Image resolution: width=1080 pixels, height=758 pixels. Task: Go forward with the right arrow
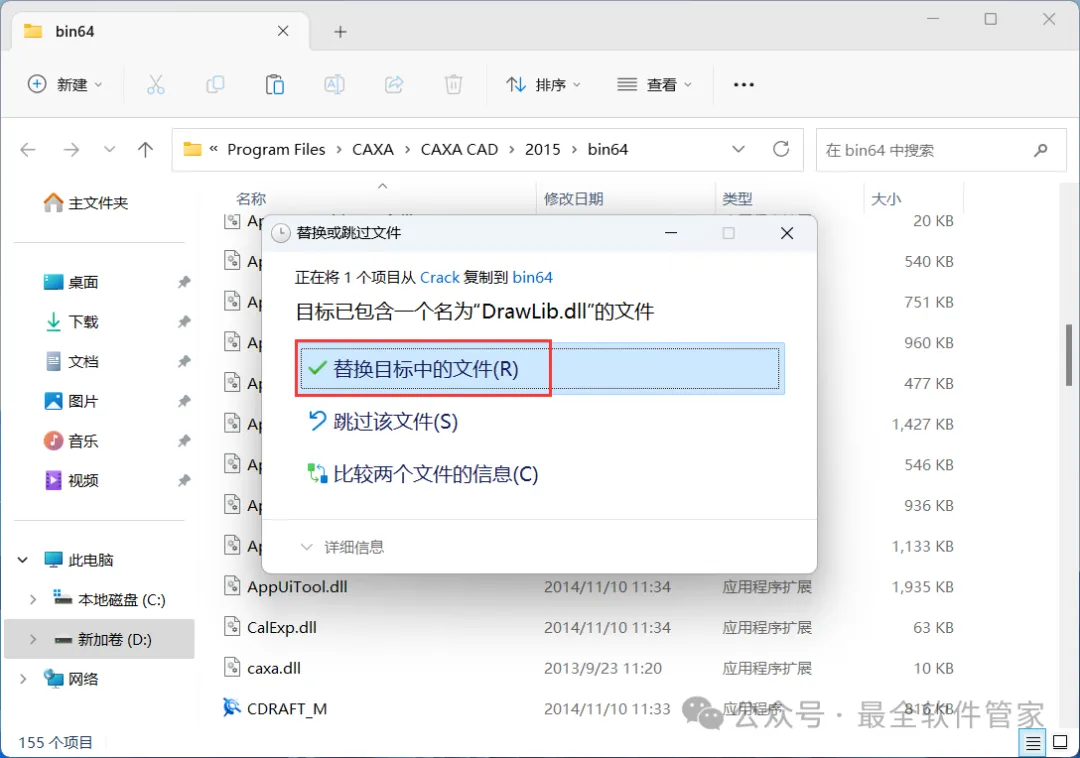(71, 149)
